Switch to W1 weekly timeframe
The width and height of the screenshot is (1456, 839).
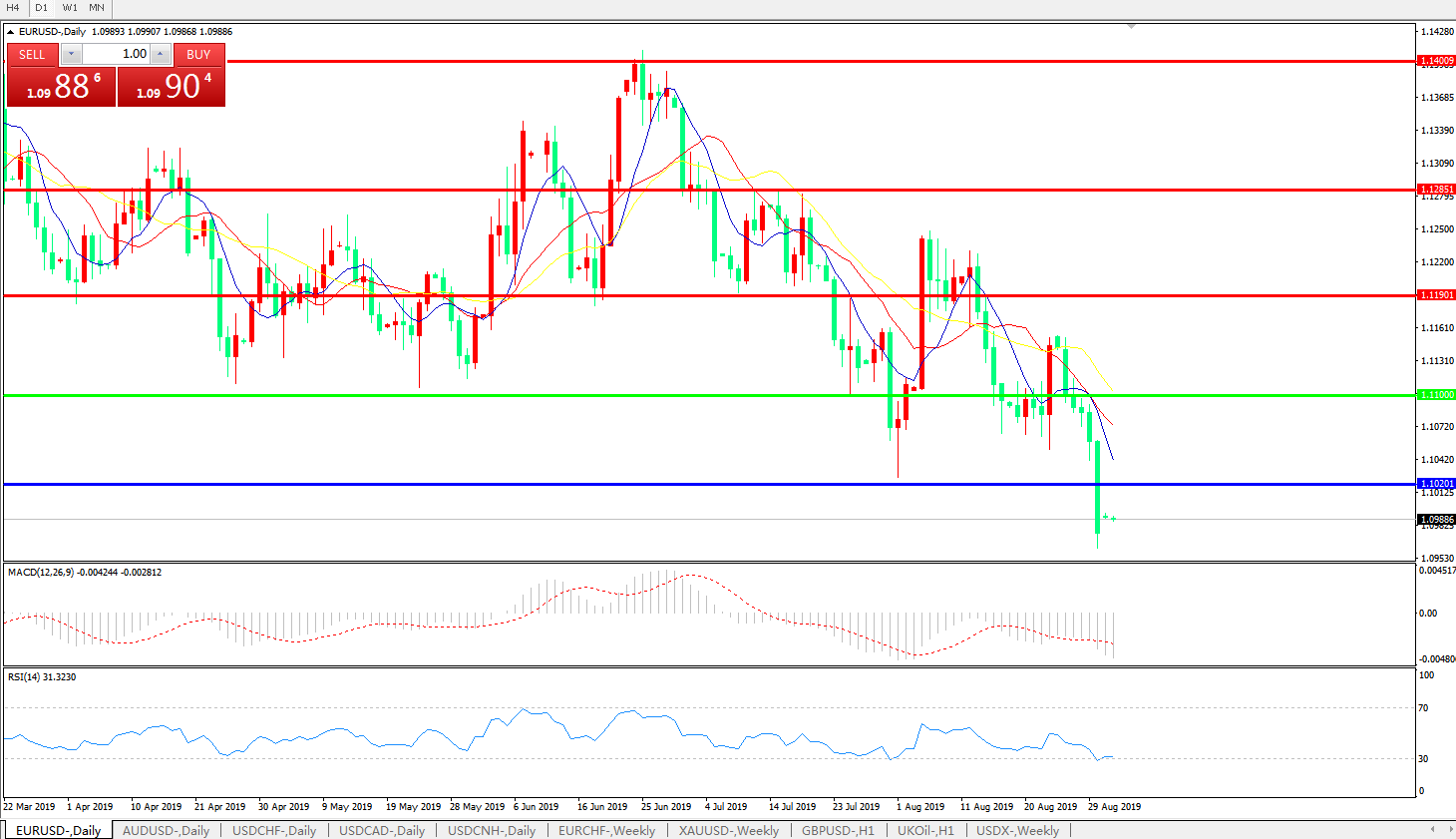[x=69, y=8]
